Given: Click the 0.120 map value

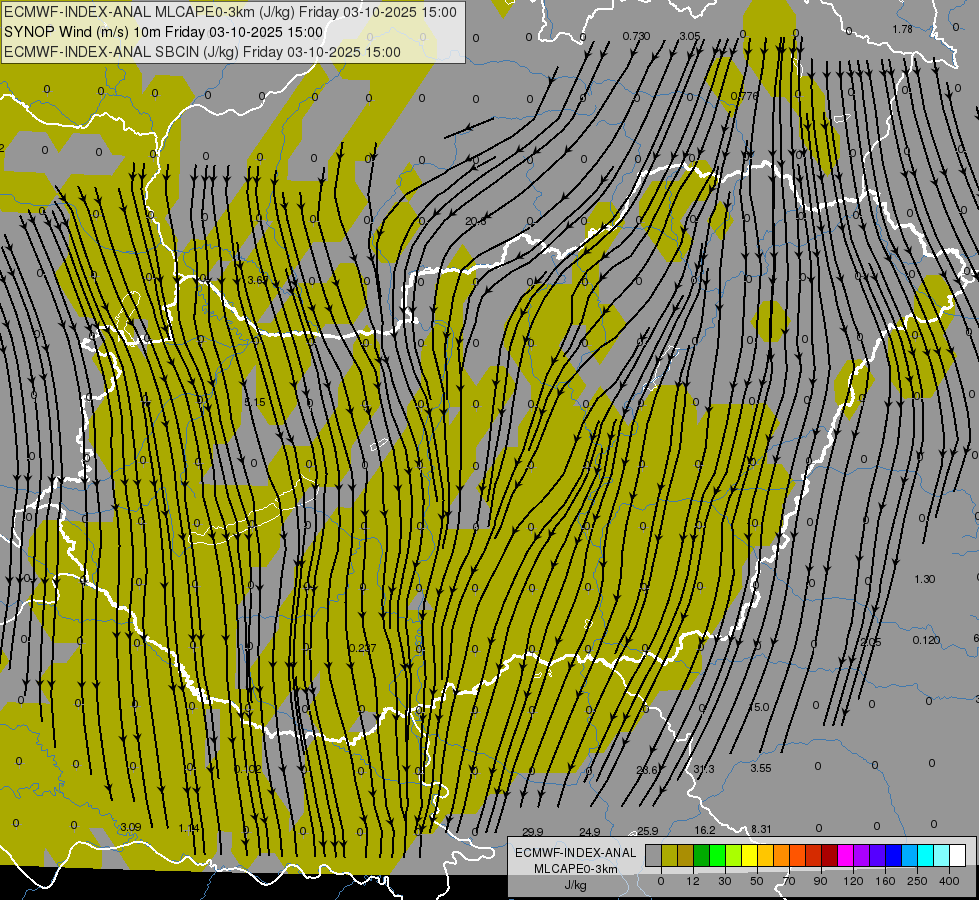Looking at the screenshot, I should tap(927, 640).
